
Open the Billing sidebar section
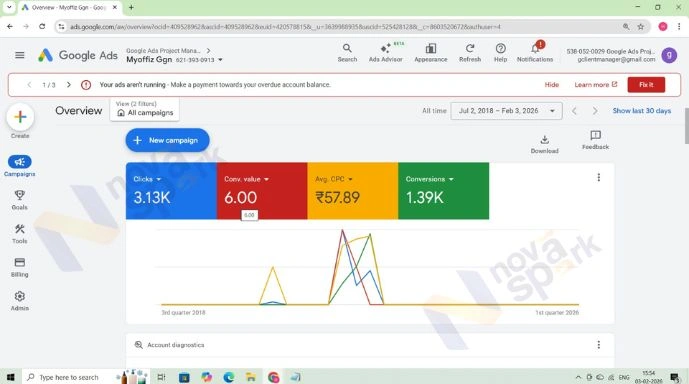(19, 267)
